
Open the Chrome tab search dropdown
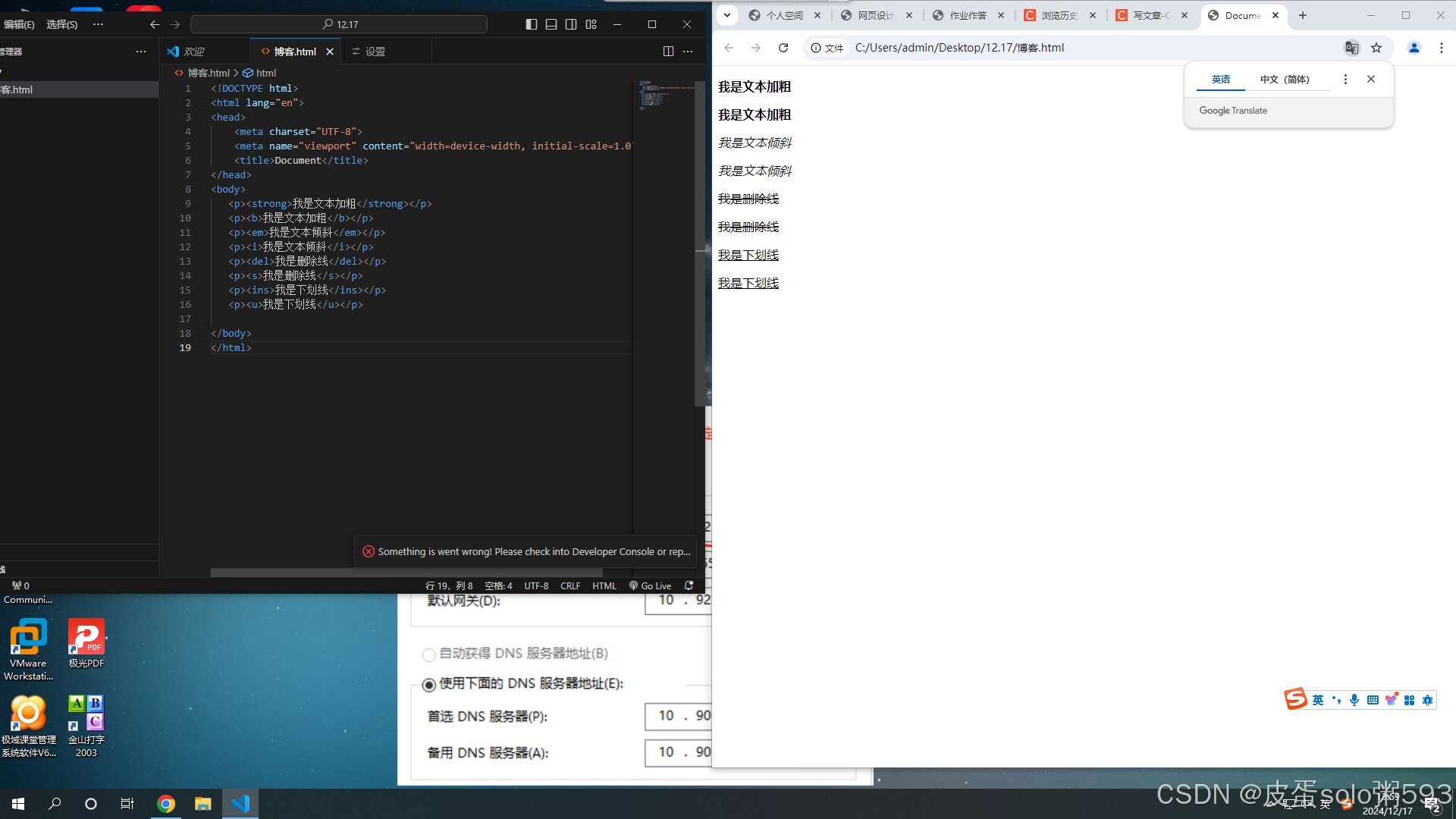coord(726,15)
